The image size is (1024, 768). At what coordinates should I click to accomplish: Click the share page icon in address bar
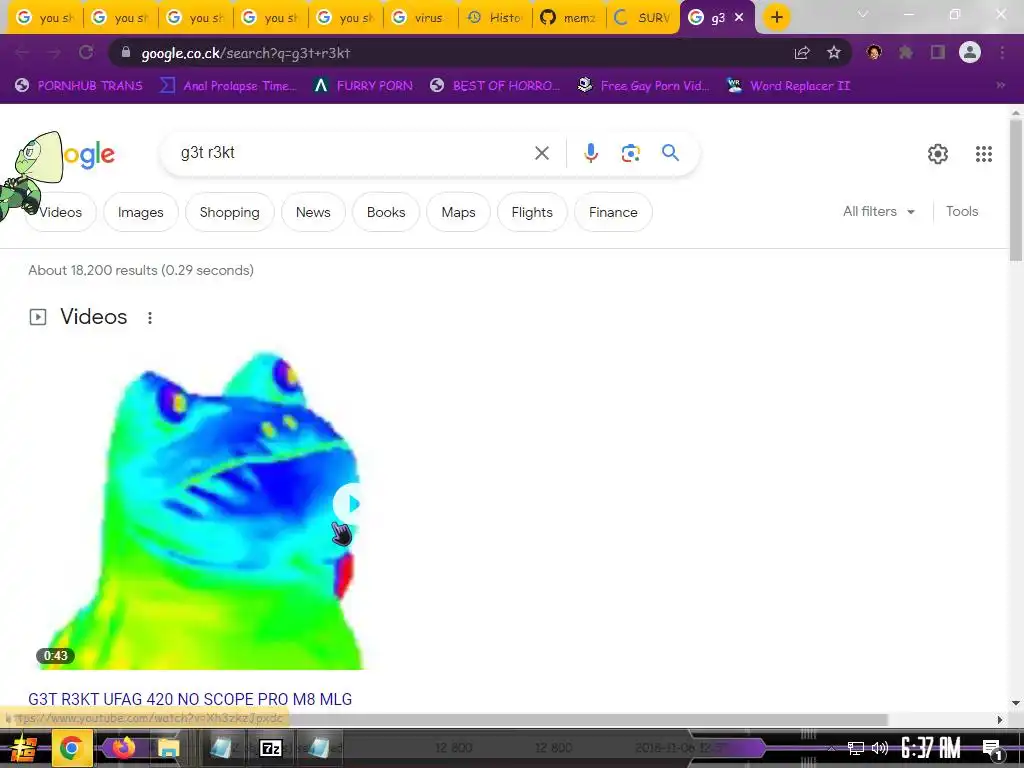(802, 53)
